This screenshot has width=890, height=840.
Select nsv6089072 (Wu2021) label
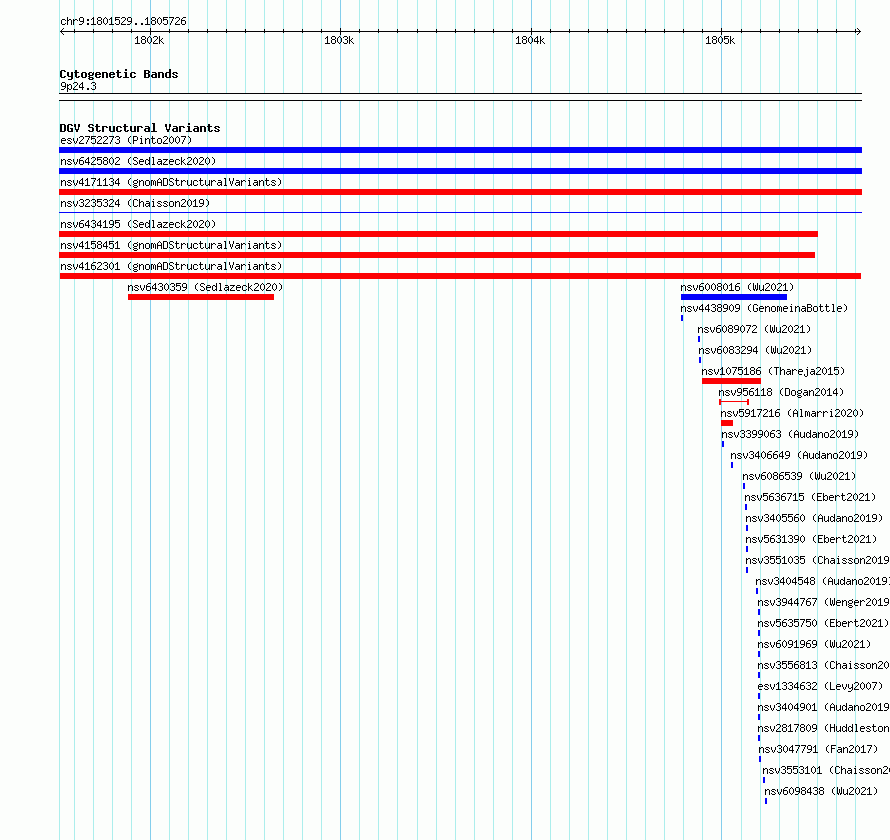point(754,329)
